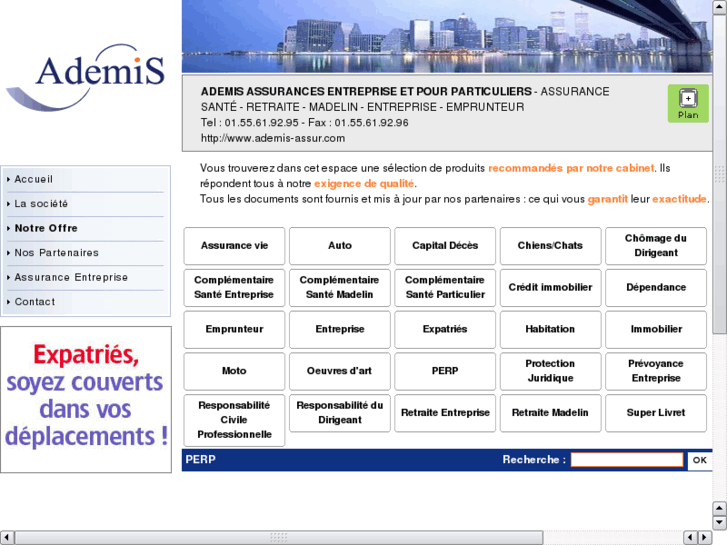The width and height of the screenshot is (727, 545).
Task: Click the Retraite Madelin button
Action: click(x=550, y=413)
